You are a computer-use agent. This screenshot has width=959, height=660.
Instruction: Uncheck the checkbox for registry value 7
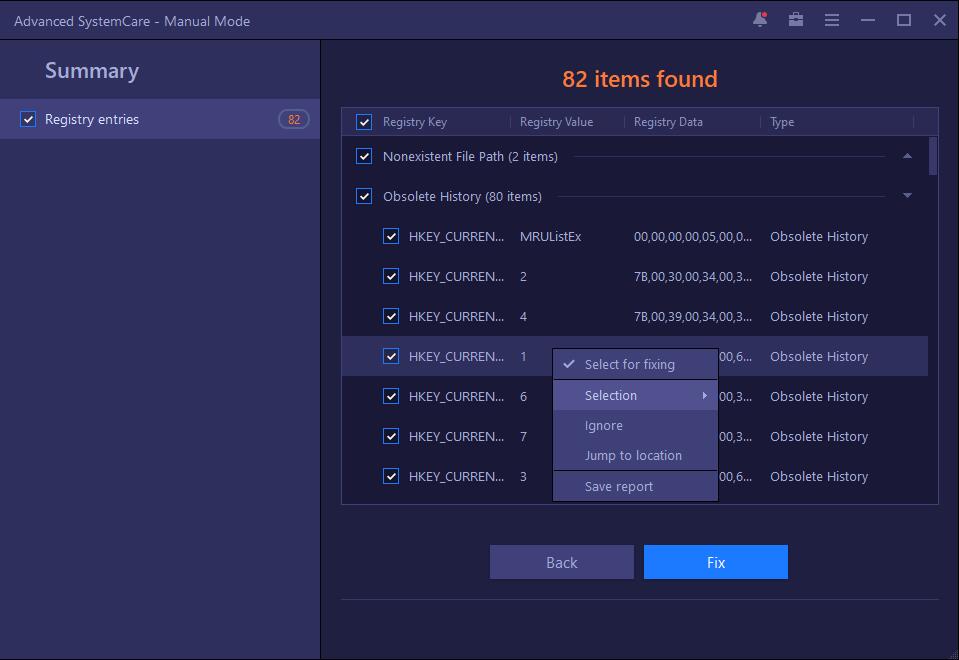[x=391, y=436]
